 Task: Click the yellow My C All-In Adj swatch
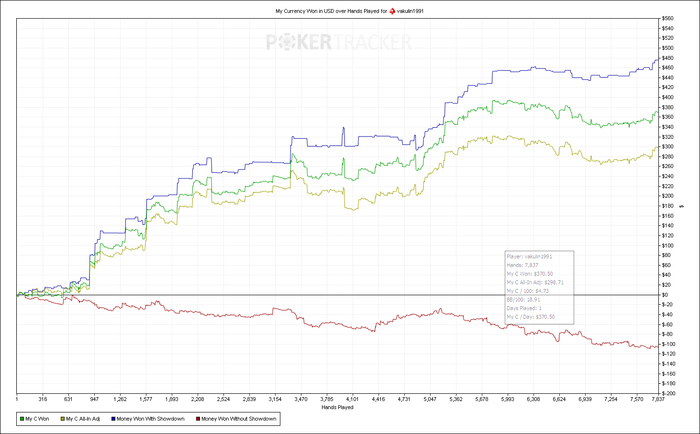coord(63,419)
